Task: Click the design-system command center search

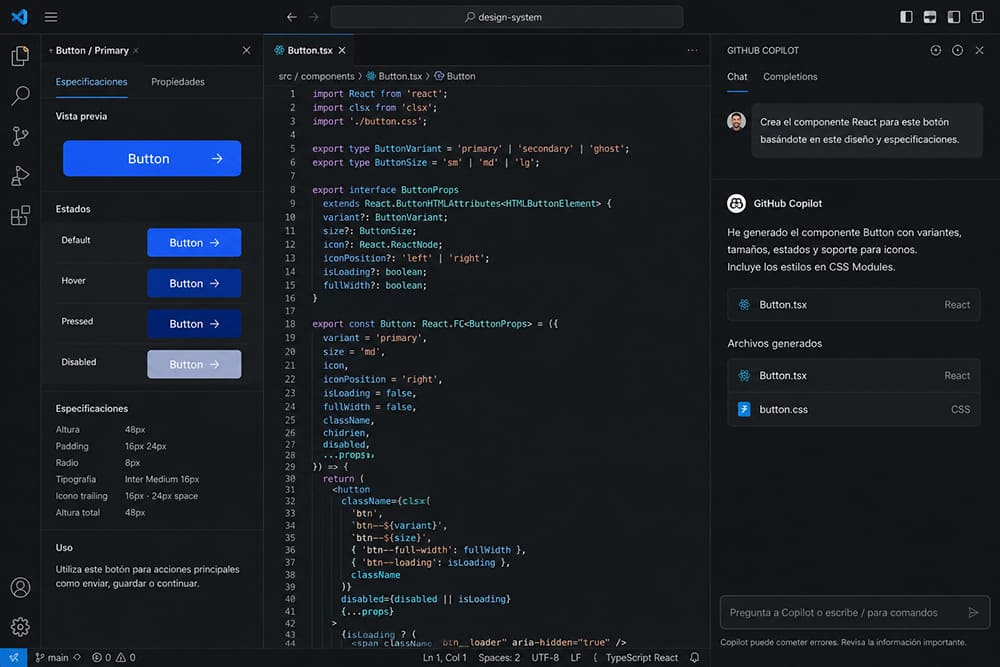Action: coord(507,17)
